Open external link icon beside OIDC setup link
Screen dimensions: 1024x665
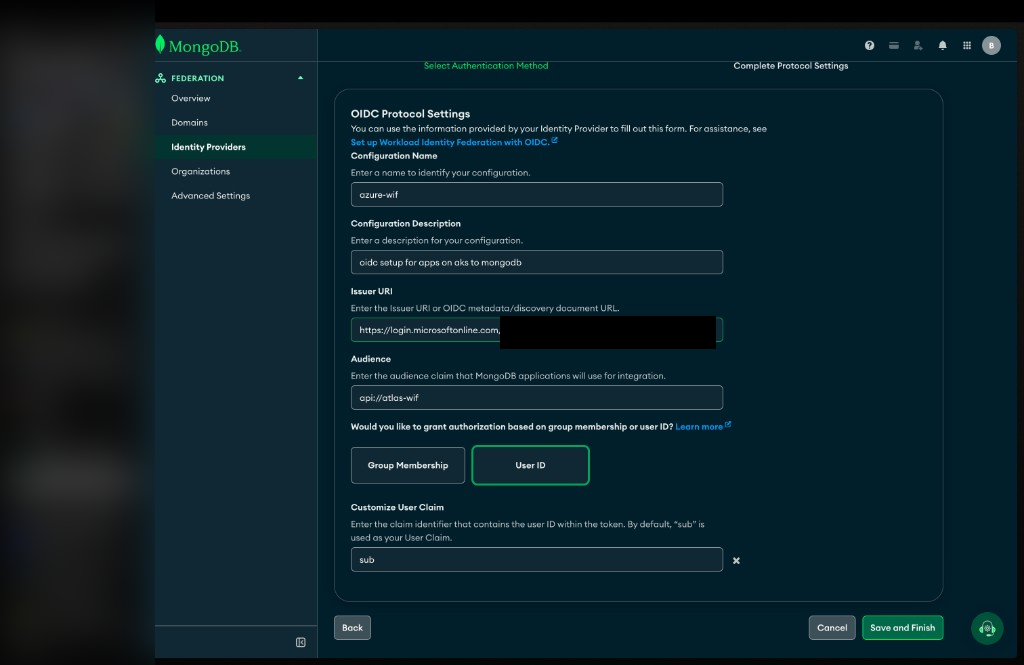tap(554, 140)
